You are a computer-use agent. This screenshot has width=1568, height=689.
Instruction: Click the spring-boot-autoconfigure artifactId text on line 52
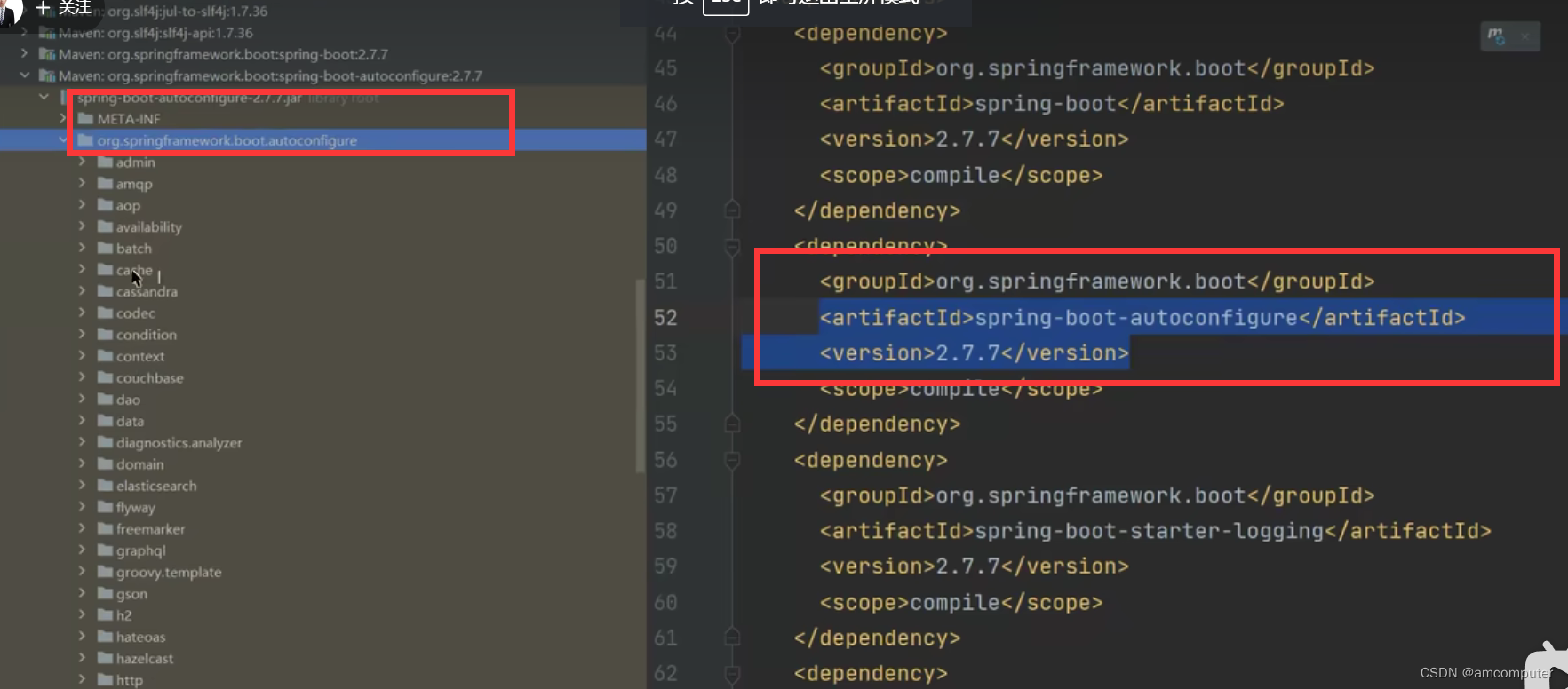pyautogui.click(x=1136, y=318)
